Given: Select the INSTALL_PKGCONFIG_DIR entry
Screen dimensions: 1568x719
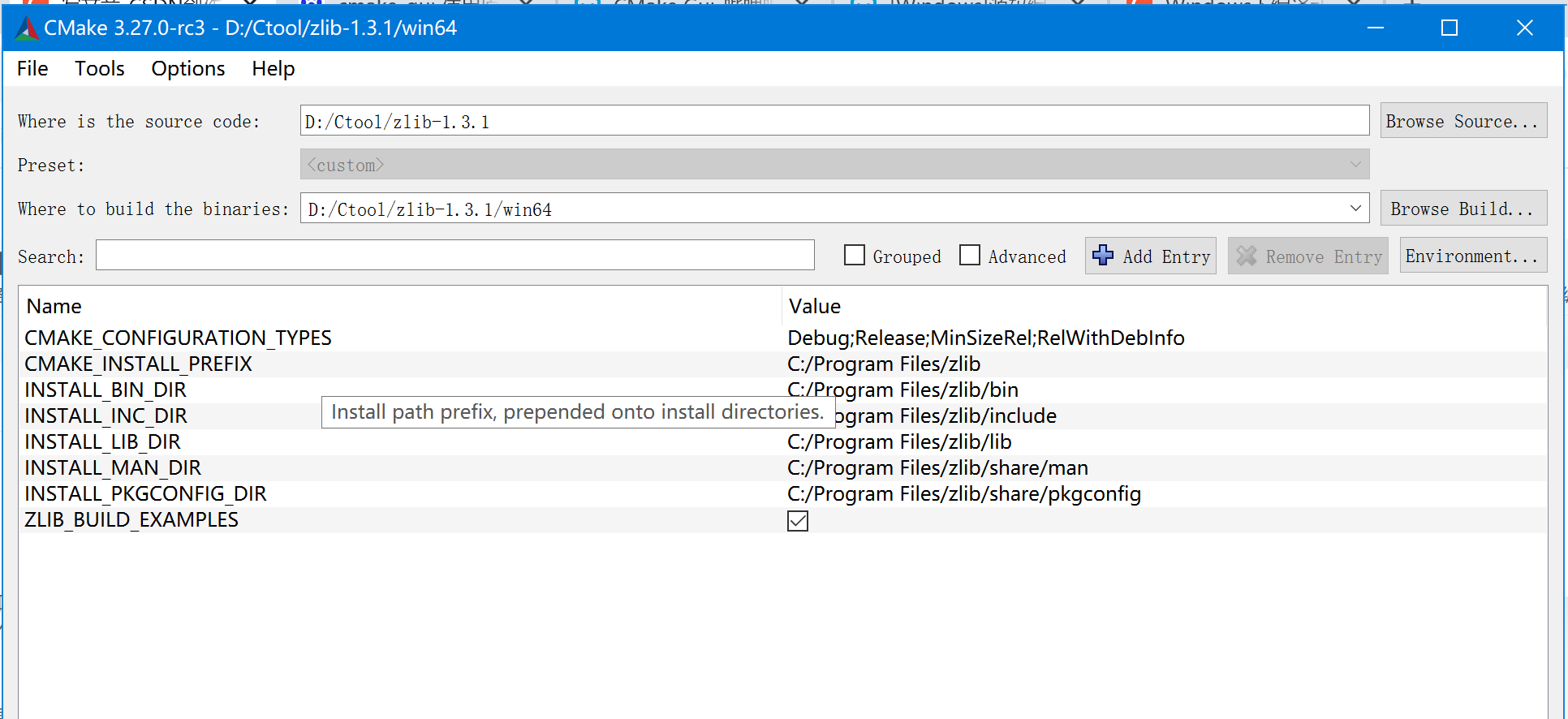Looking at the screenshot, I should [145, 493].
